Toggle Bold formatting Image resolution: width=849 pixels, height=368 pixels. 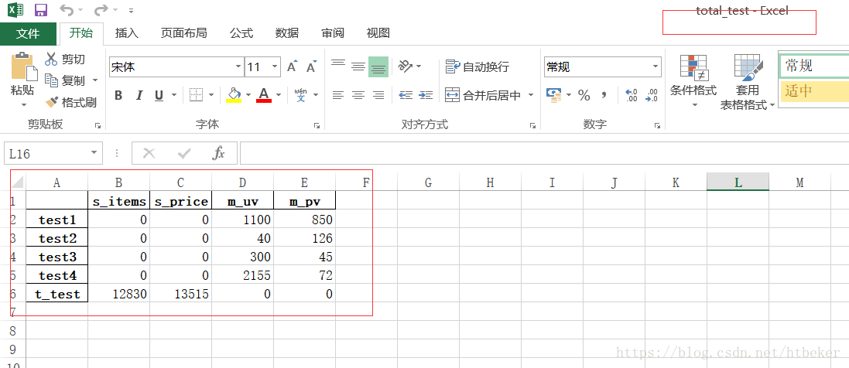click(x=118, y=96)
